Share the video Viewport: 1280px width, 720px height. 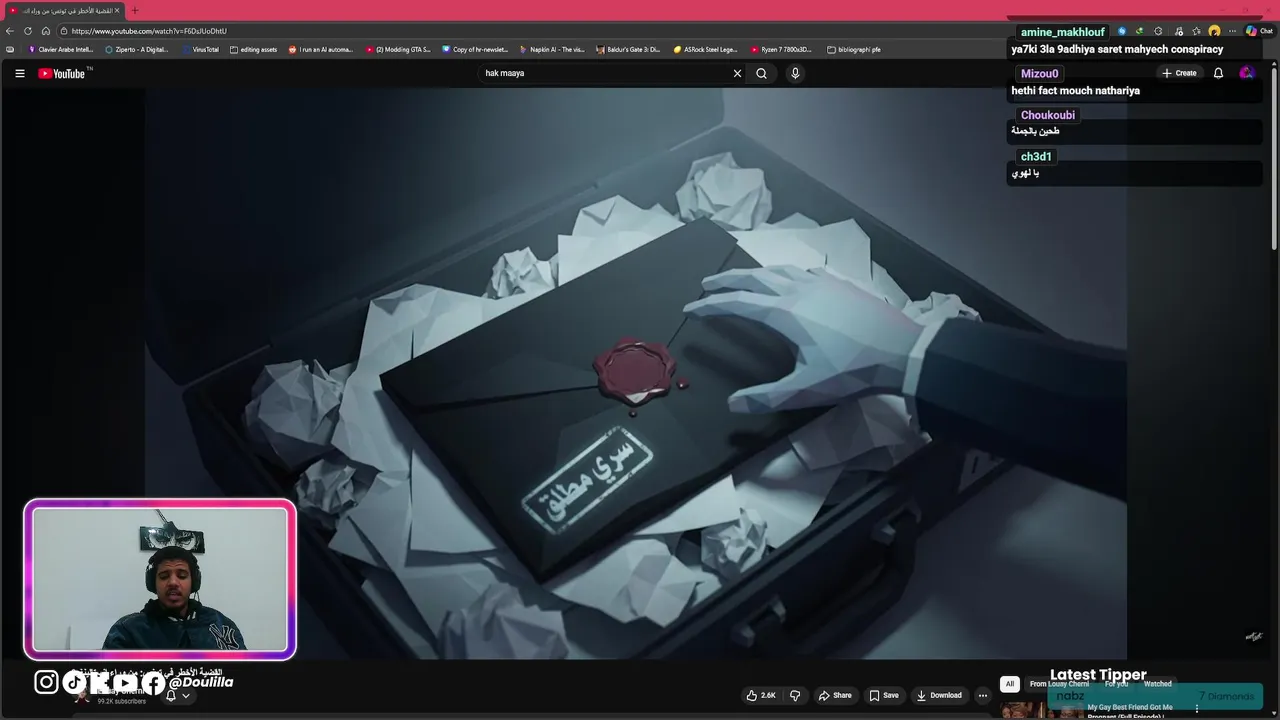(835, 695)
